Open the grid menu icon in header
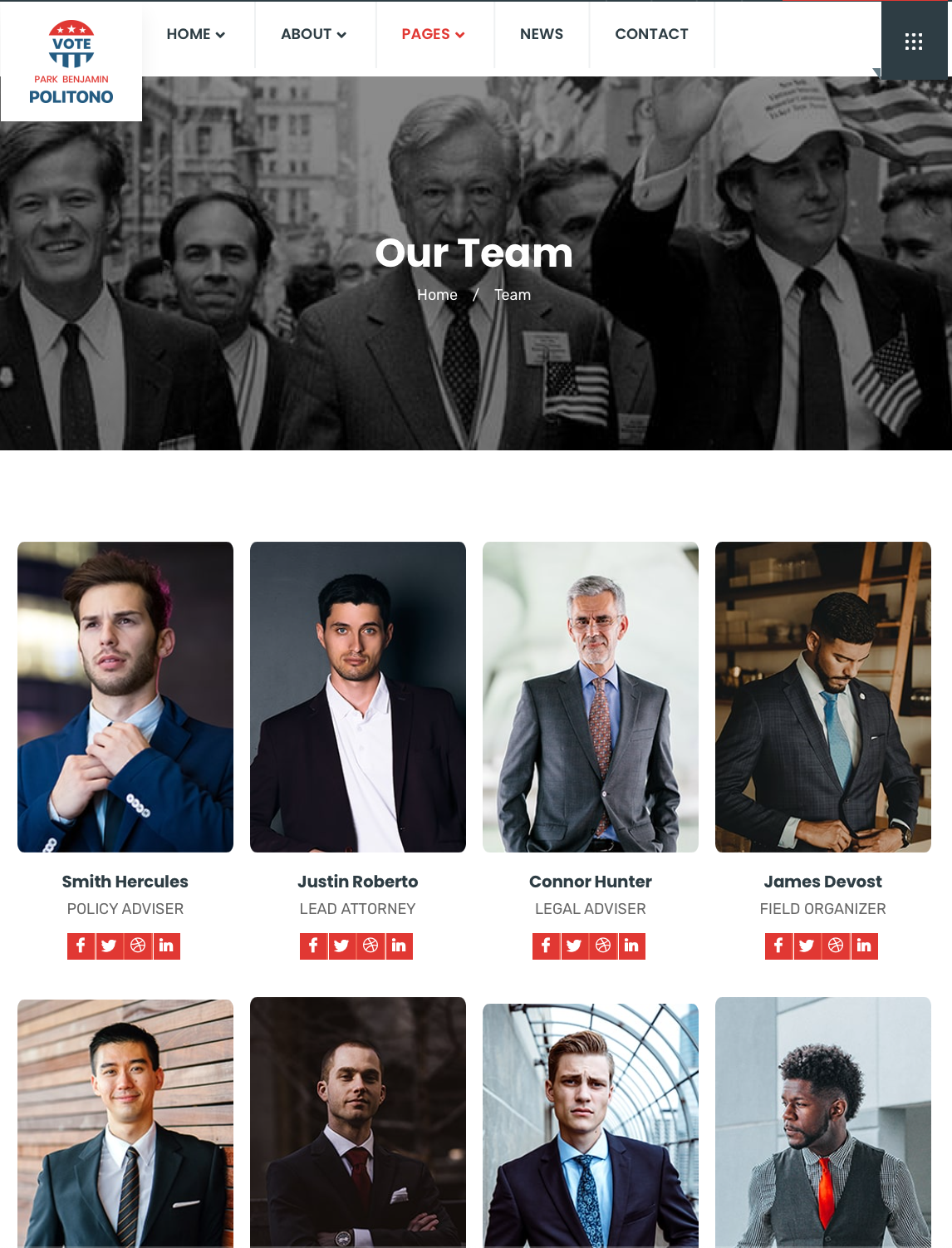The width and height of the screenshot is (952, 1248). [914, 41]
